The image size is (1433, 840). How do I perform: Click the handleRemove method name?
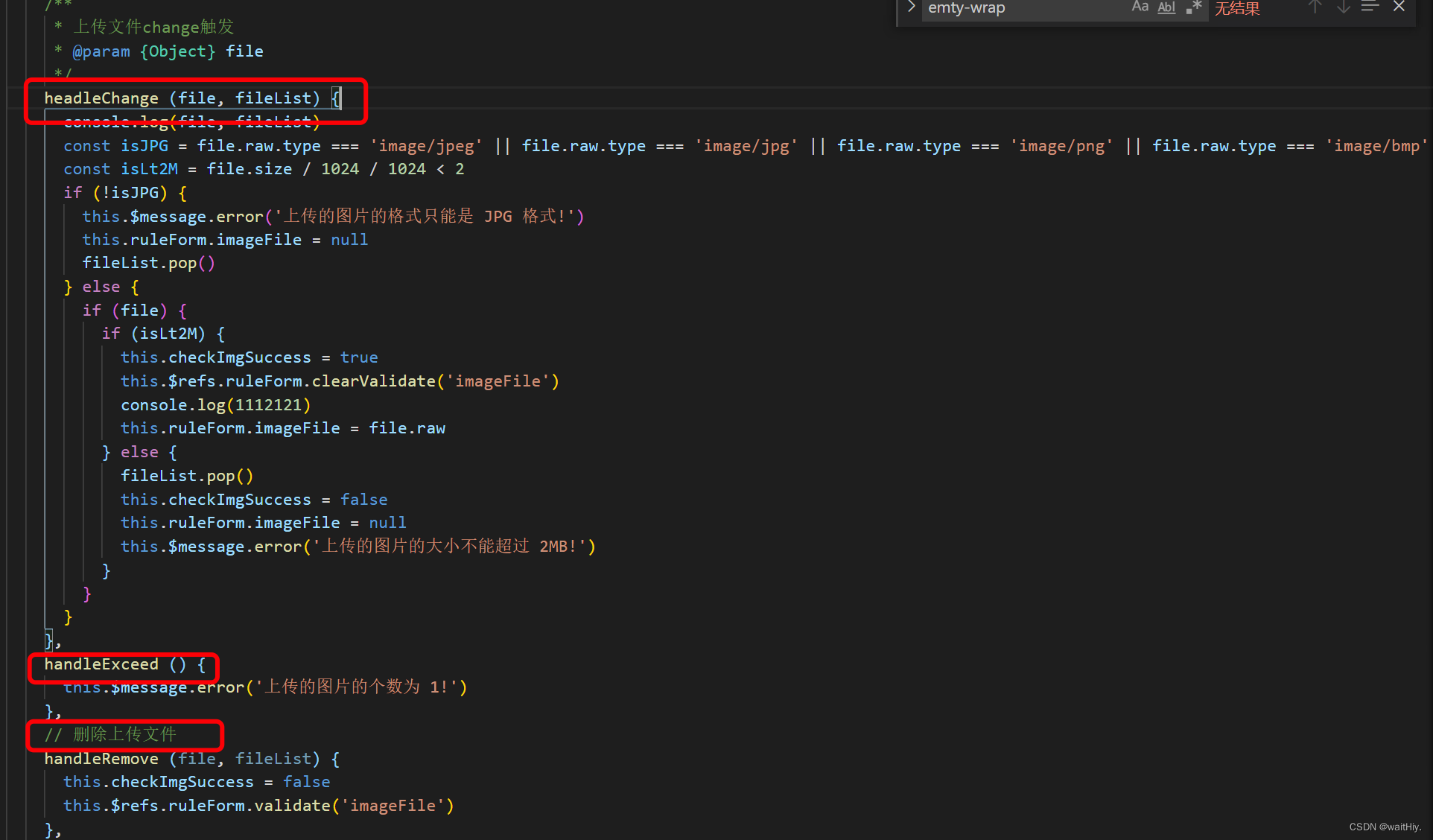[101, 759]
